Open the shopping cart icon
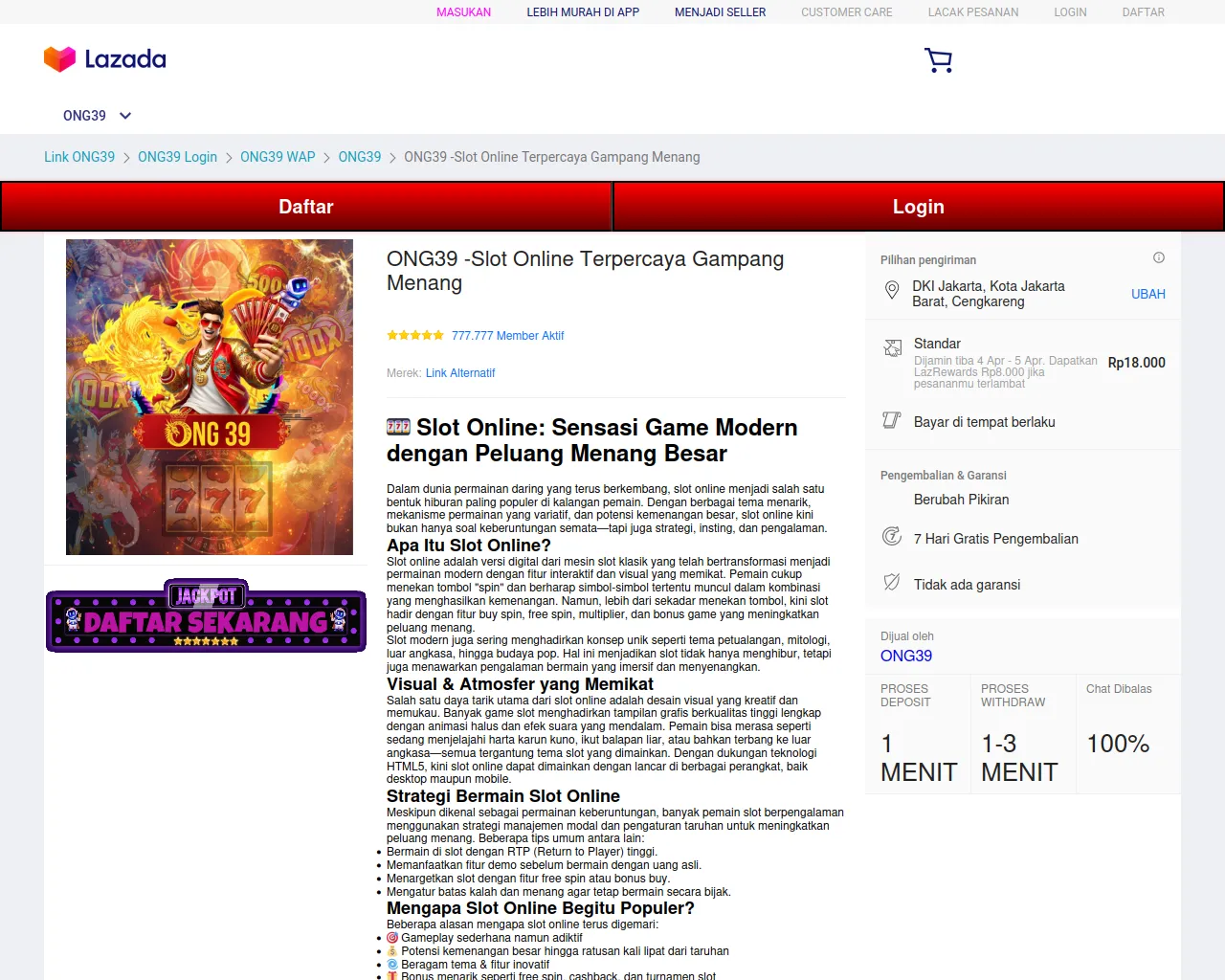 point(938,60)
